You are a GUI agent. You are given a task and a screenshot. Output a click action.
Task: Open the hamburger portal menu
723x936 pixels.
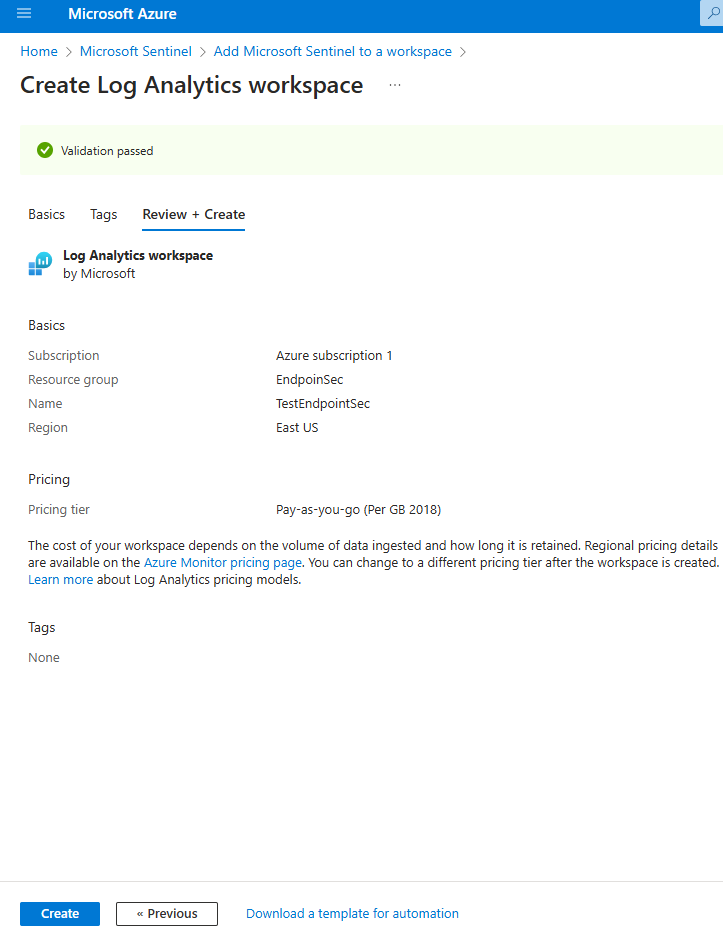[x=24, y=13]
